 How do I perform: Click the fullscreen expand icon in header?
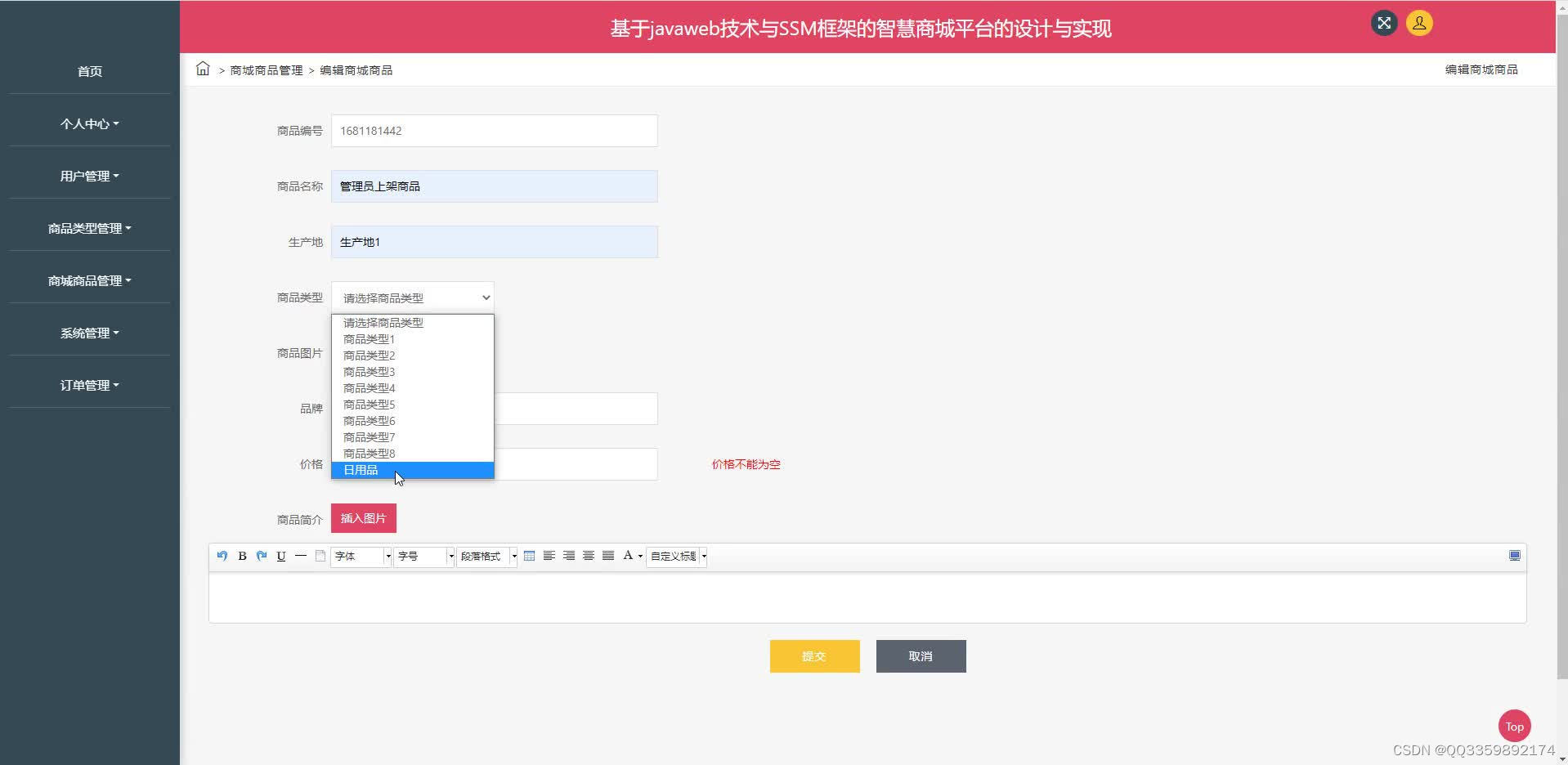point(1384,23)
